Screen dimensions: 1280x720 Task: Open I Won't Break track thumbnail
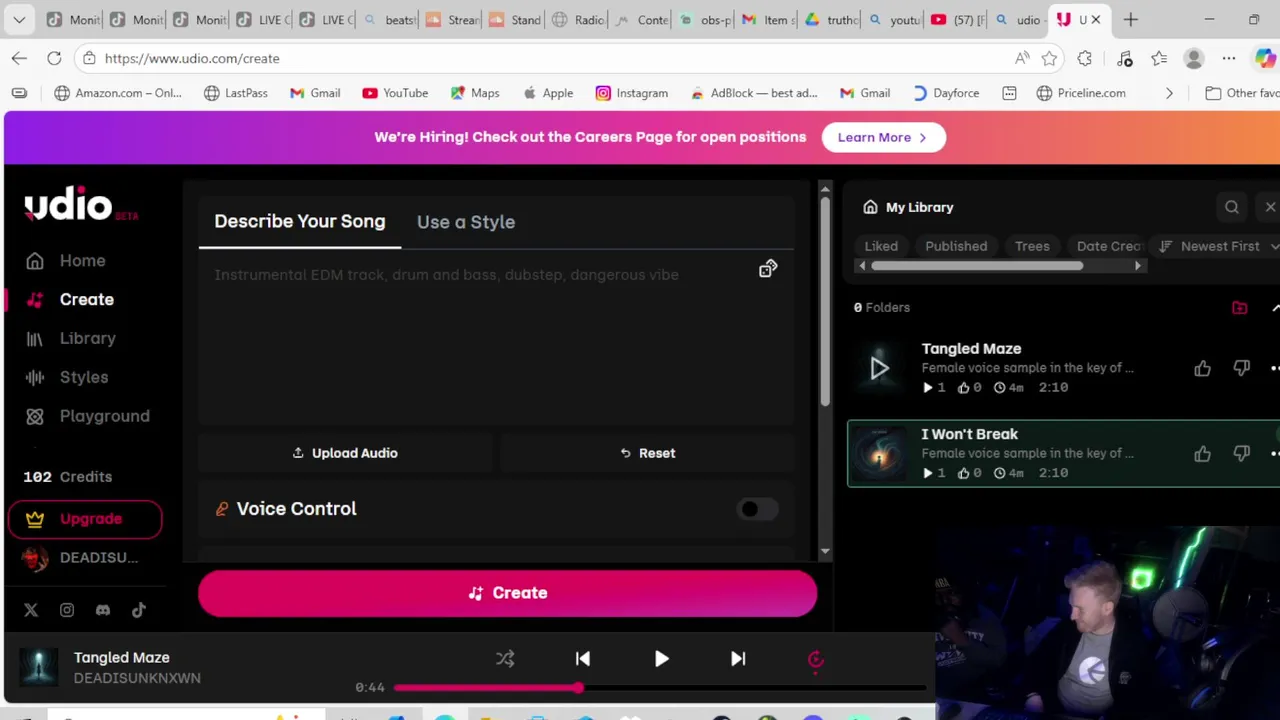click(879, 454)
